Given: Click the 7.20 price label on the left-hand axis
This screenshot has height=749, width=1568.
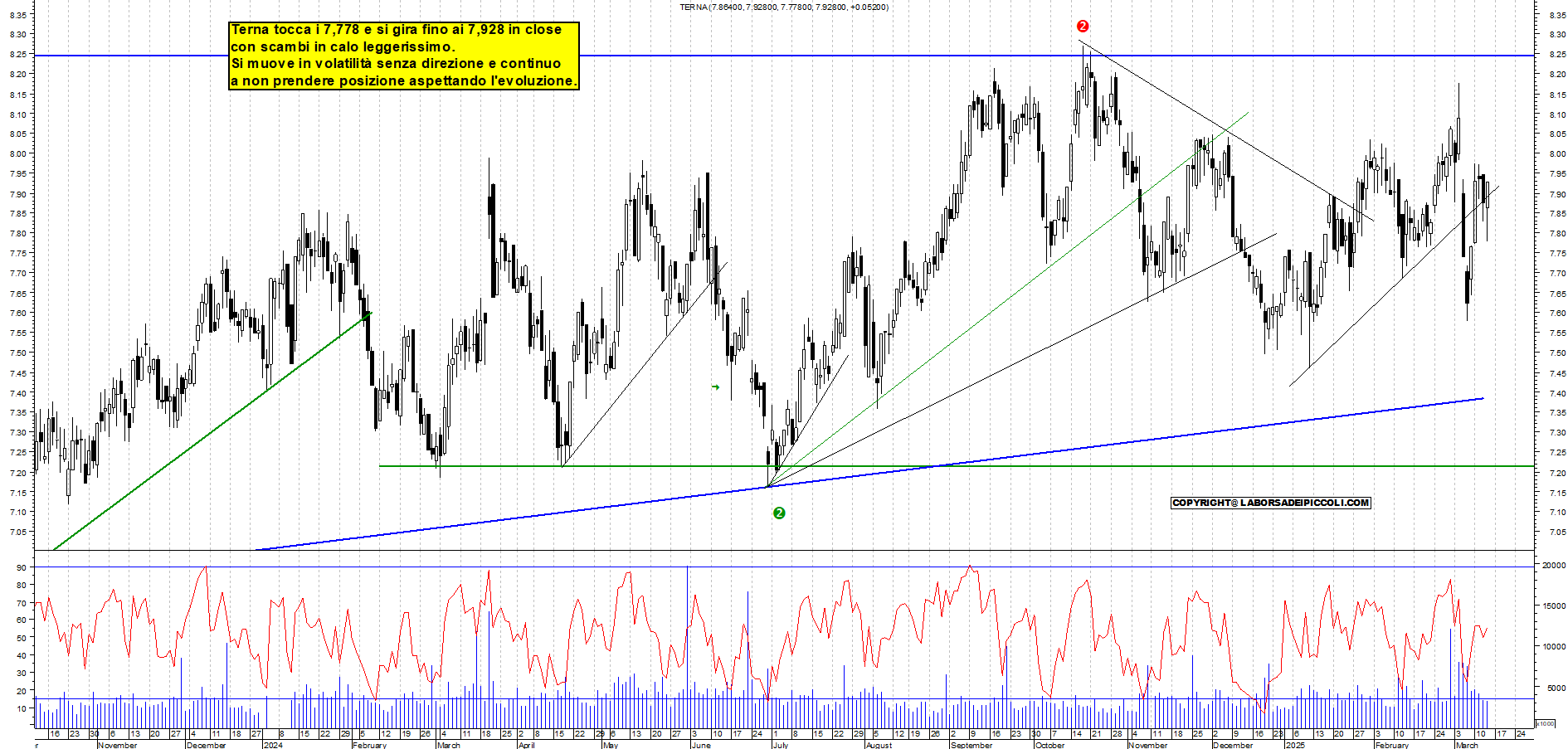Looking at the screenshot, I should tap(18, 473).
